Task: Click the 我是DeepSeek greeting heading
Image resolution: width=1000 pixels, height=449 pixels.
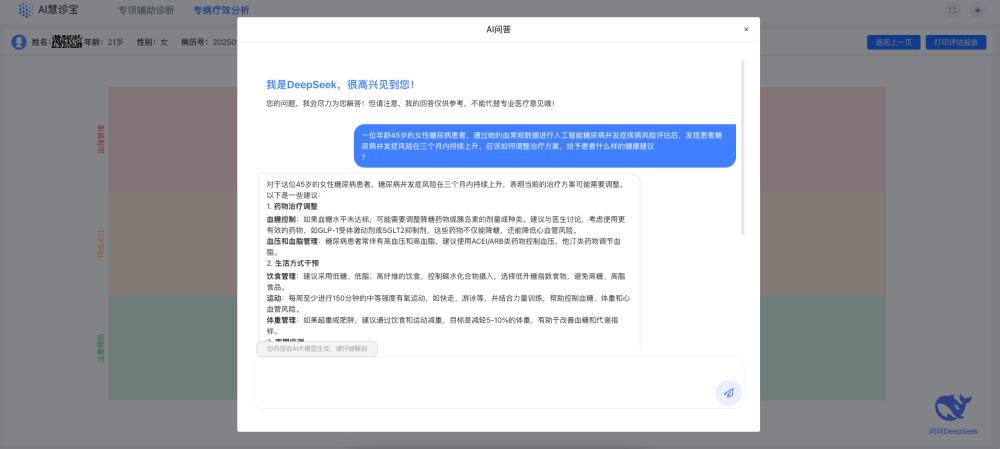Action: pyautogui.click(x=340, y=85)
